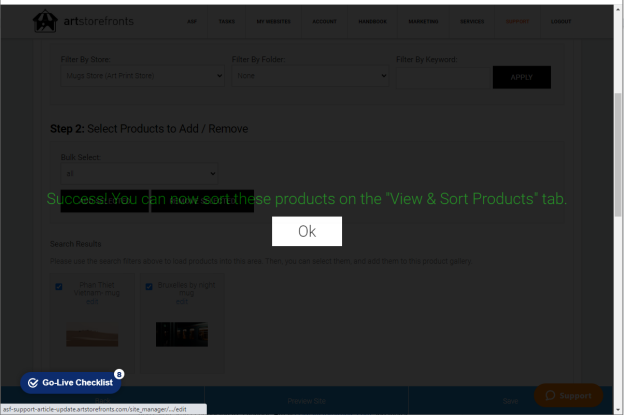
Task: Click the checklist badge showing 8
Action: pyautogui.click(x=119, y=374)
